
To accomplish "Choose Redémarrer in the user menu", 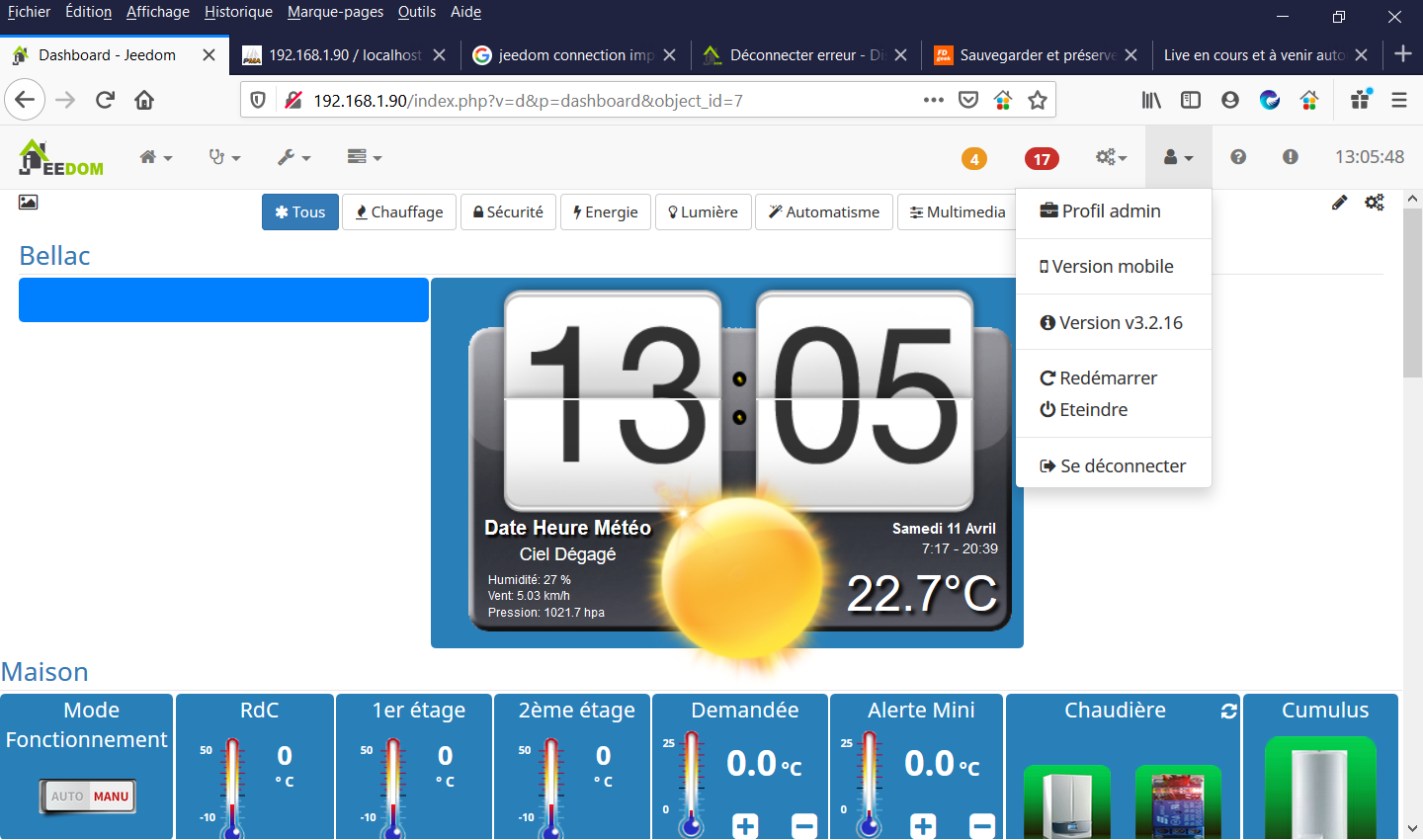I will tap(1099, 378).
